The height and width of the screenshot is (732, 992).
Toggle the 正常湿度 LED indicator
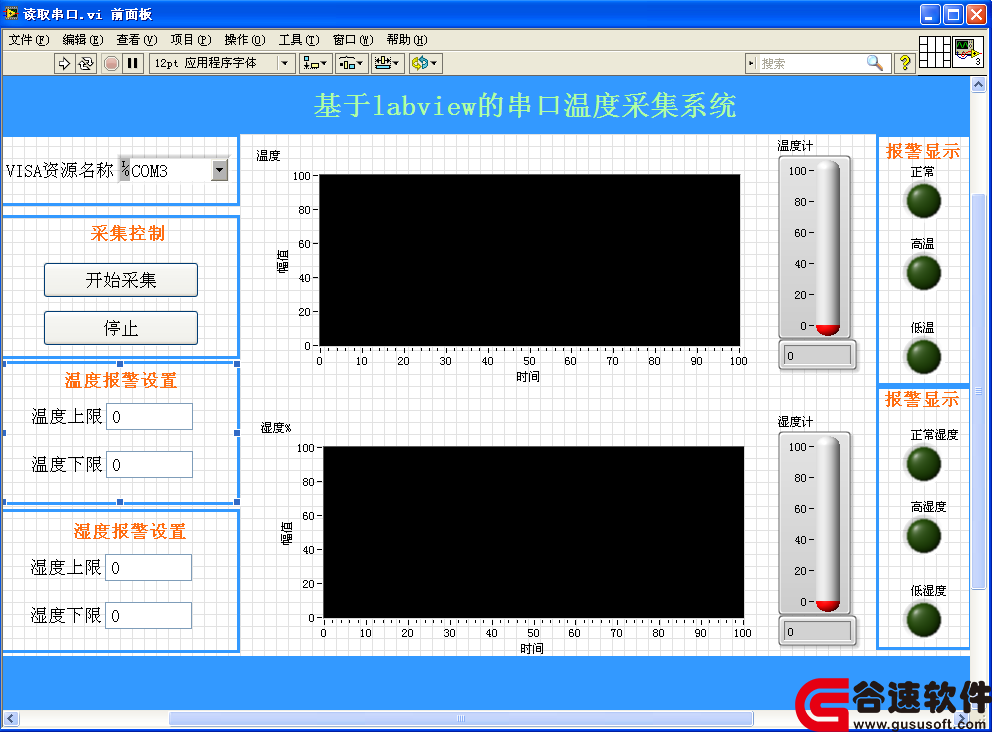[x=924, y=464]
